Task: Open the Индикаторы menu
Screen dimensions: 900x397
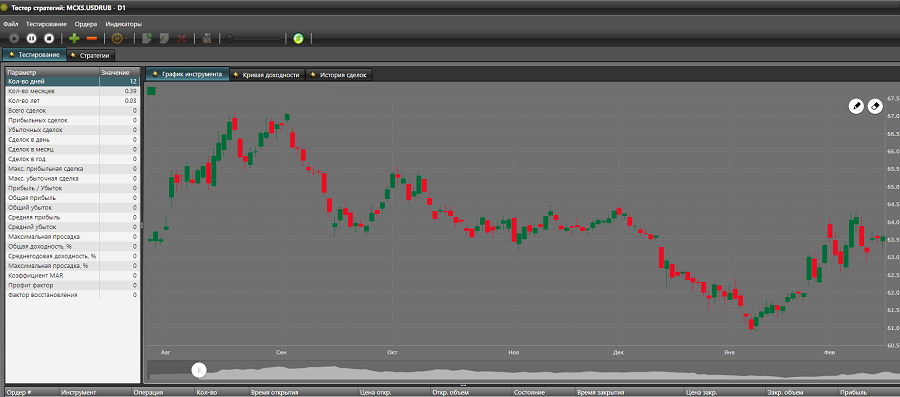Action: click(x=123, y=24)
